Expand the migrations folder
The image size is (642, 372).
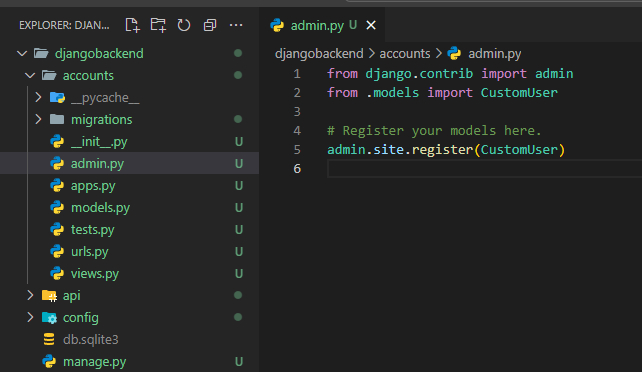pos(38,119)
